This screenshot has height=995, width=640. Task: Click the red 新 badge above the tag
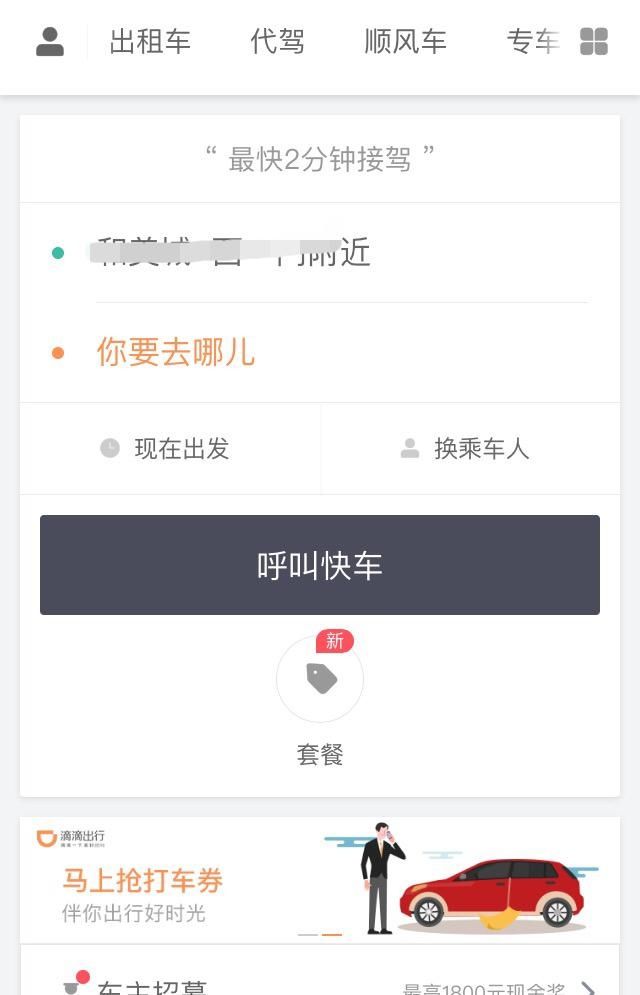tap(335, 640)
